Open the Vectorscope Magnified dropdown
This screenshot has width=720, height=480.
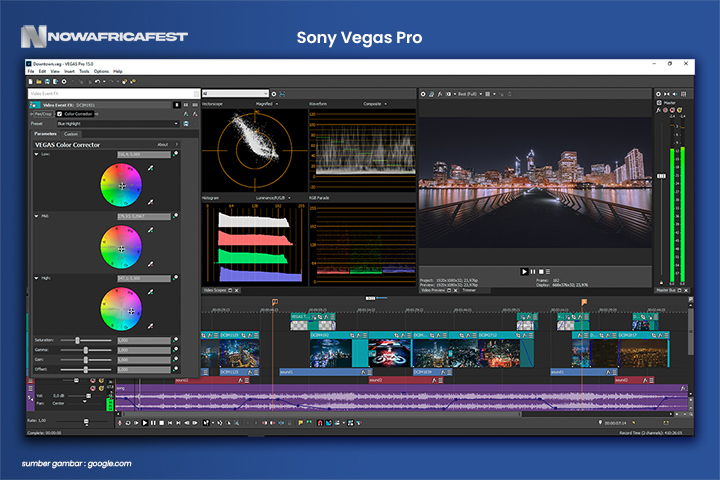[267, 104]
